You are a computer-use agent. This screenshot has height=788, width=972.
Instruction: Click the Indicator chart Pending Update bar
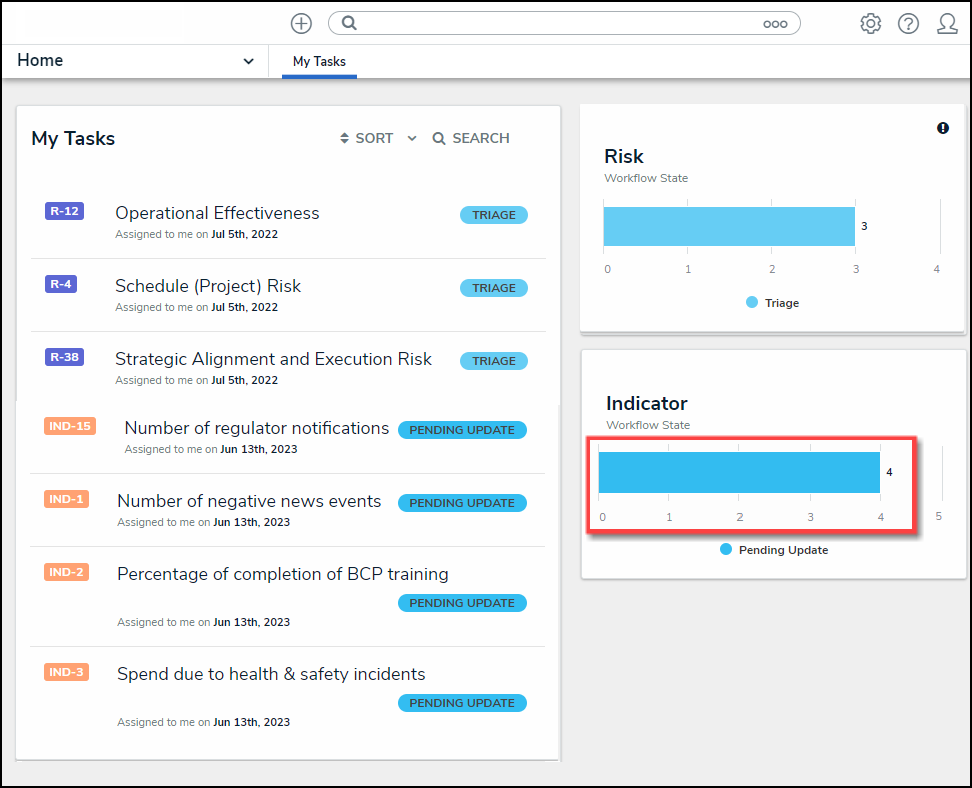tap(739, 472)
